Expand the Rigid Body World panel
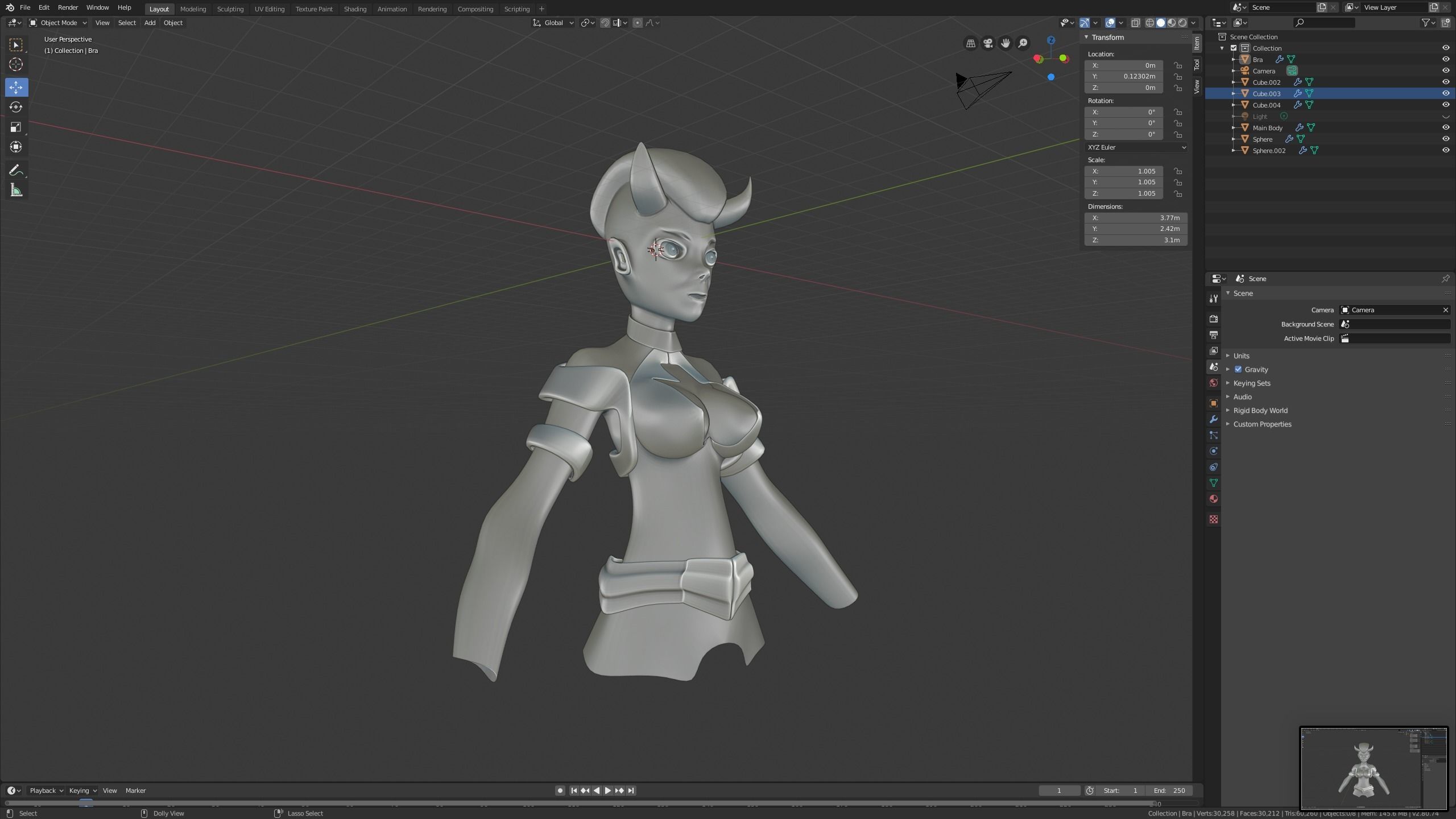Viewport: 1456px width, 819px height. 1260,410
